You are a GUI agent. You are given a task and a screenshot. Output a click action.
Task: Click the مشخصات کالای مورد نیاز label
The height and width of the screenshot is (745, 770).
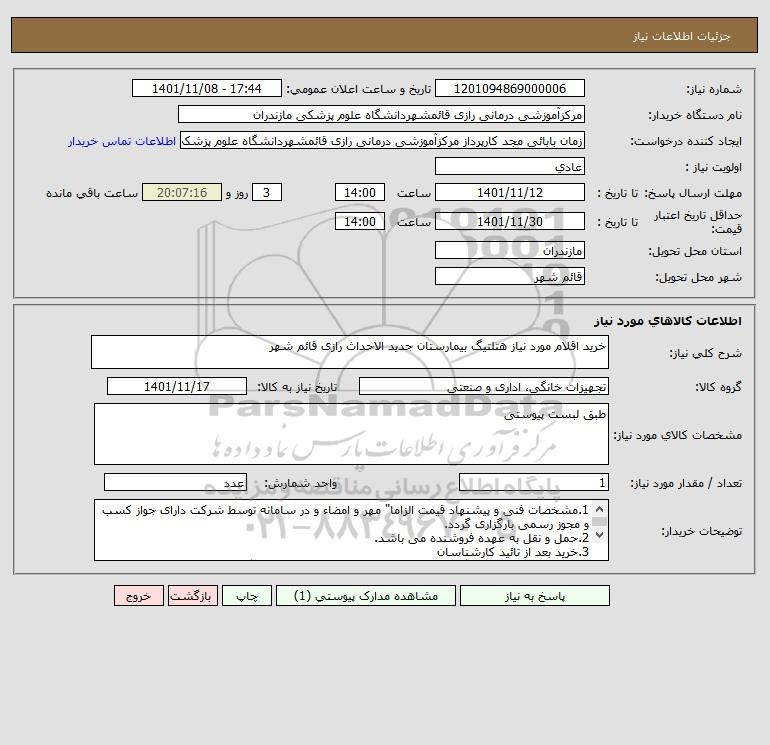coord(678,435)
